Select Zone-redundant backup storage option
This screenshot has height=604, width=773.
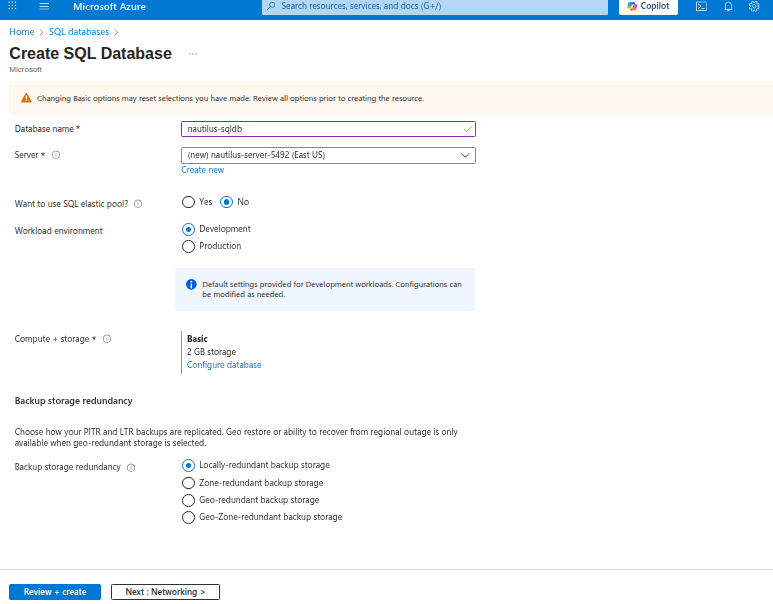pyautogui.click(x=188, y=483)
